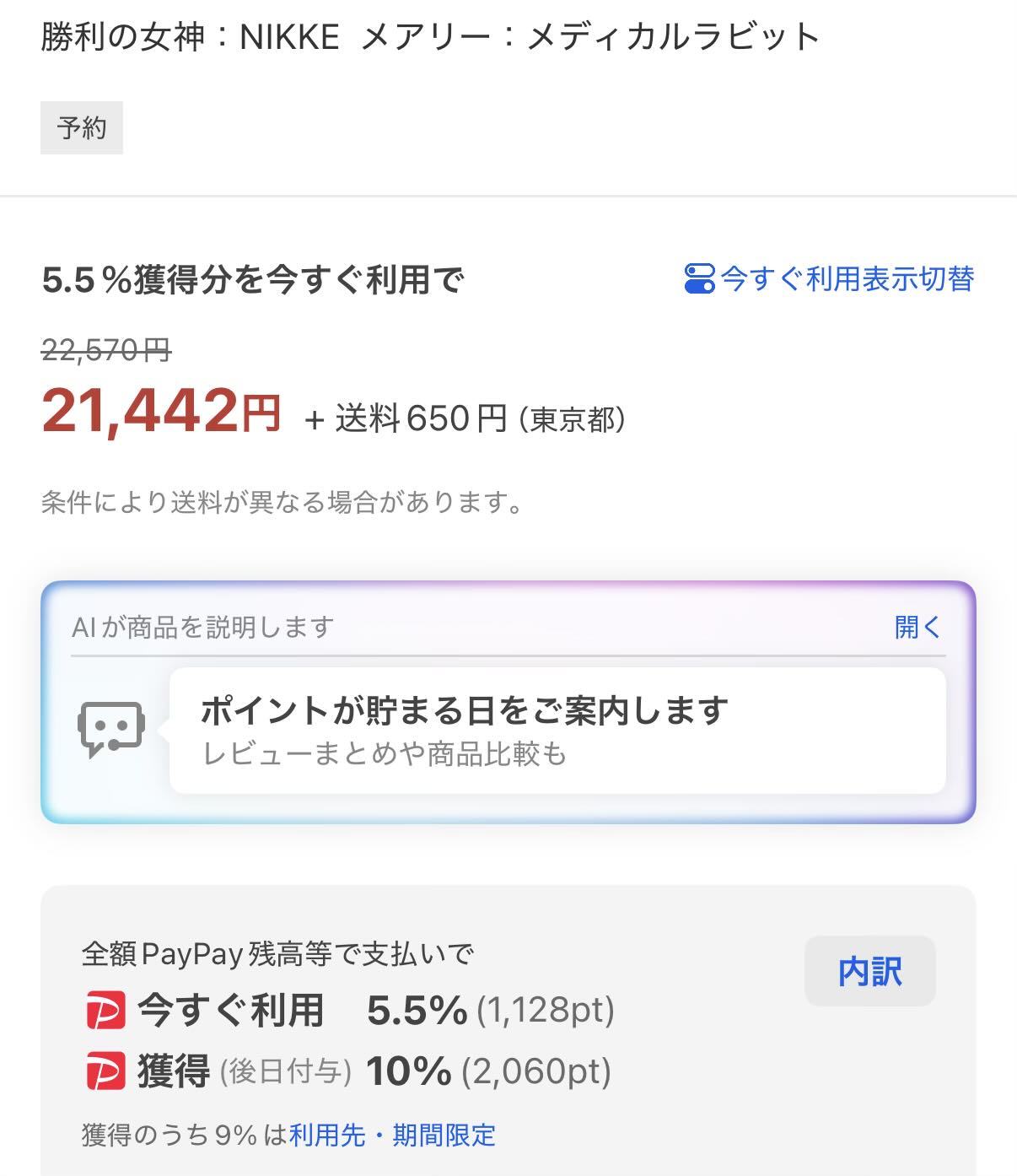Screen dimensions: 1017x1176
Task: Click the 10% (2,060pt) earned points value
Action: [488, 1071]
